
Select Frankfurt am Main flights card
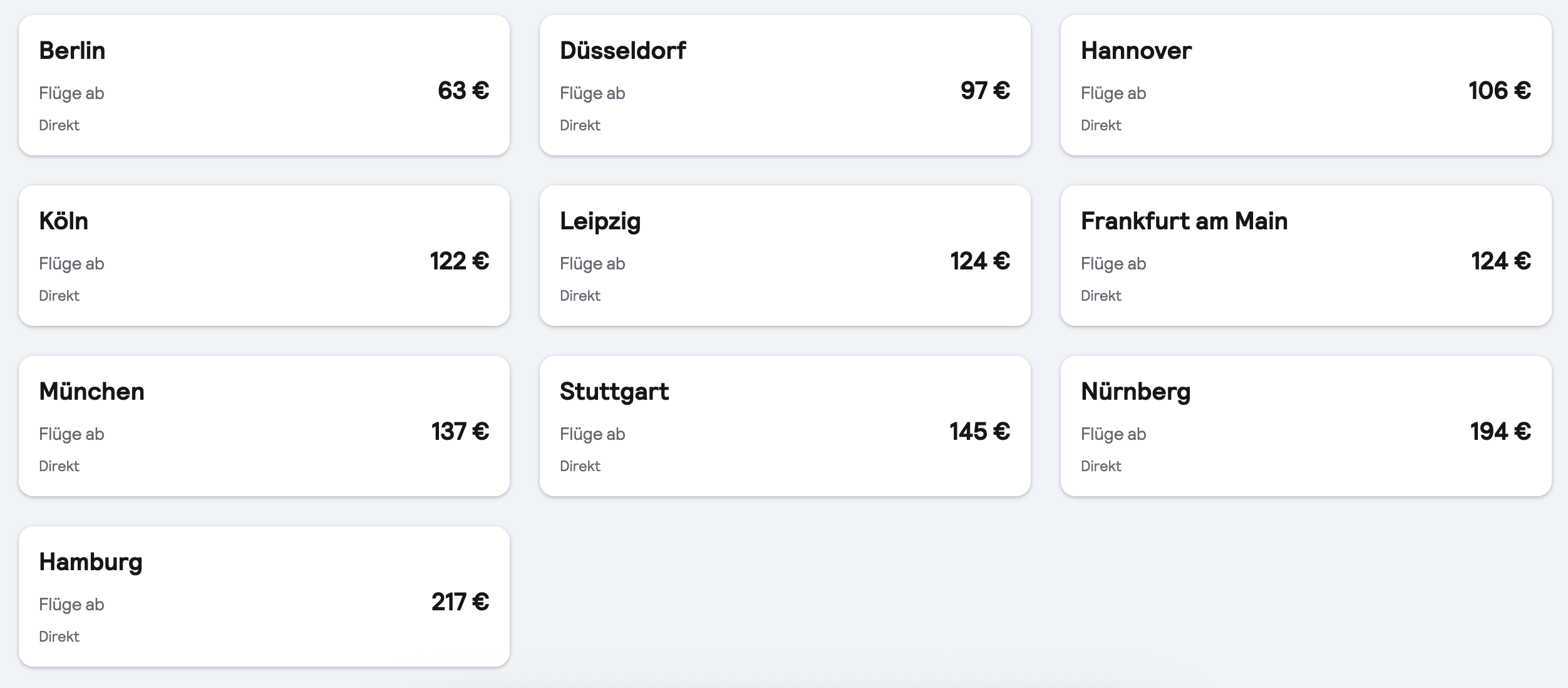[x=1306, y=256]
